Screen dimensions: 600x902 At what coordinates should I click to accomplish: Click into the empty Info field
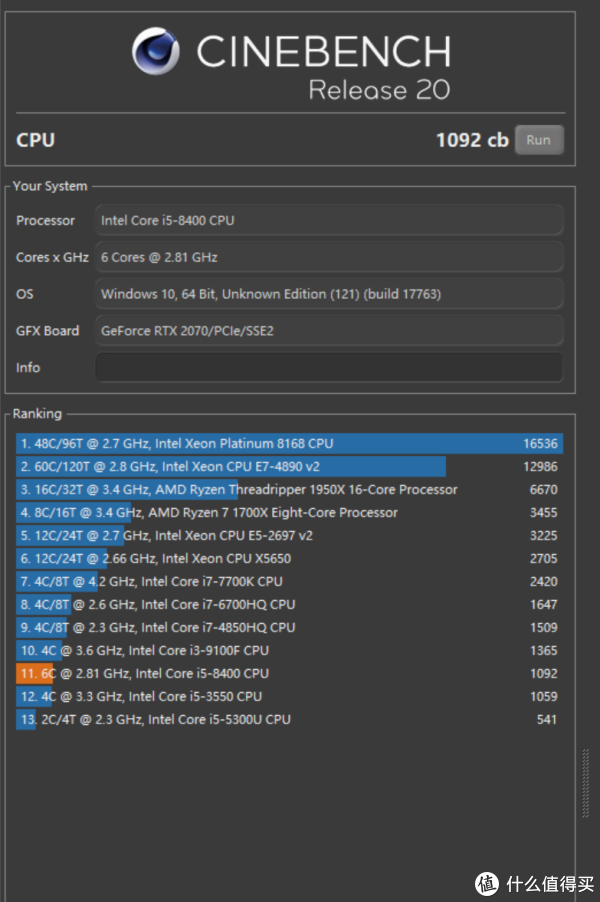point(328,367)
